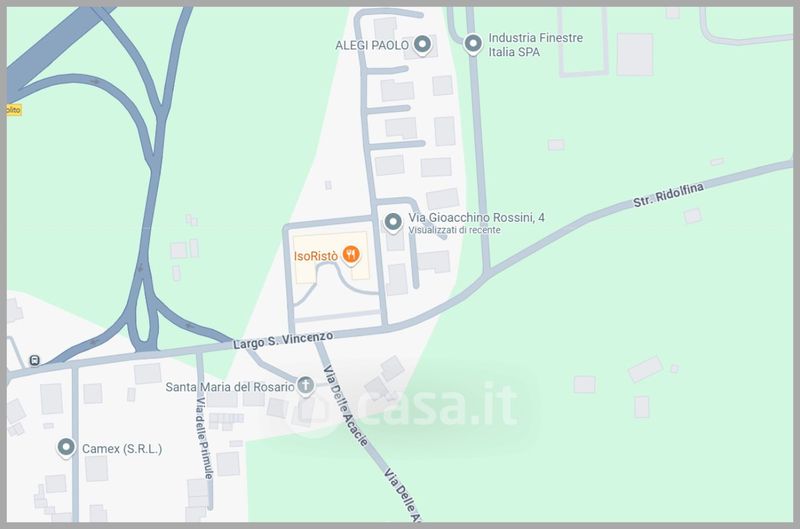Click the Visualizzati di recente subtitle
Viewport: 800px width, 529px height.
[454, 230]
